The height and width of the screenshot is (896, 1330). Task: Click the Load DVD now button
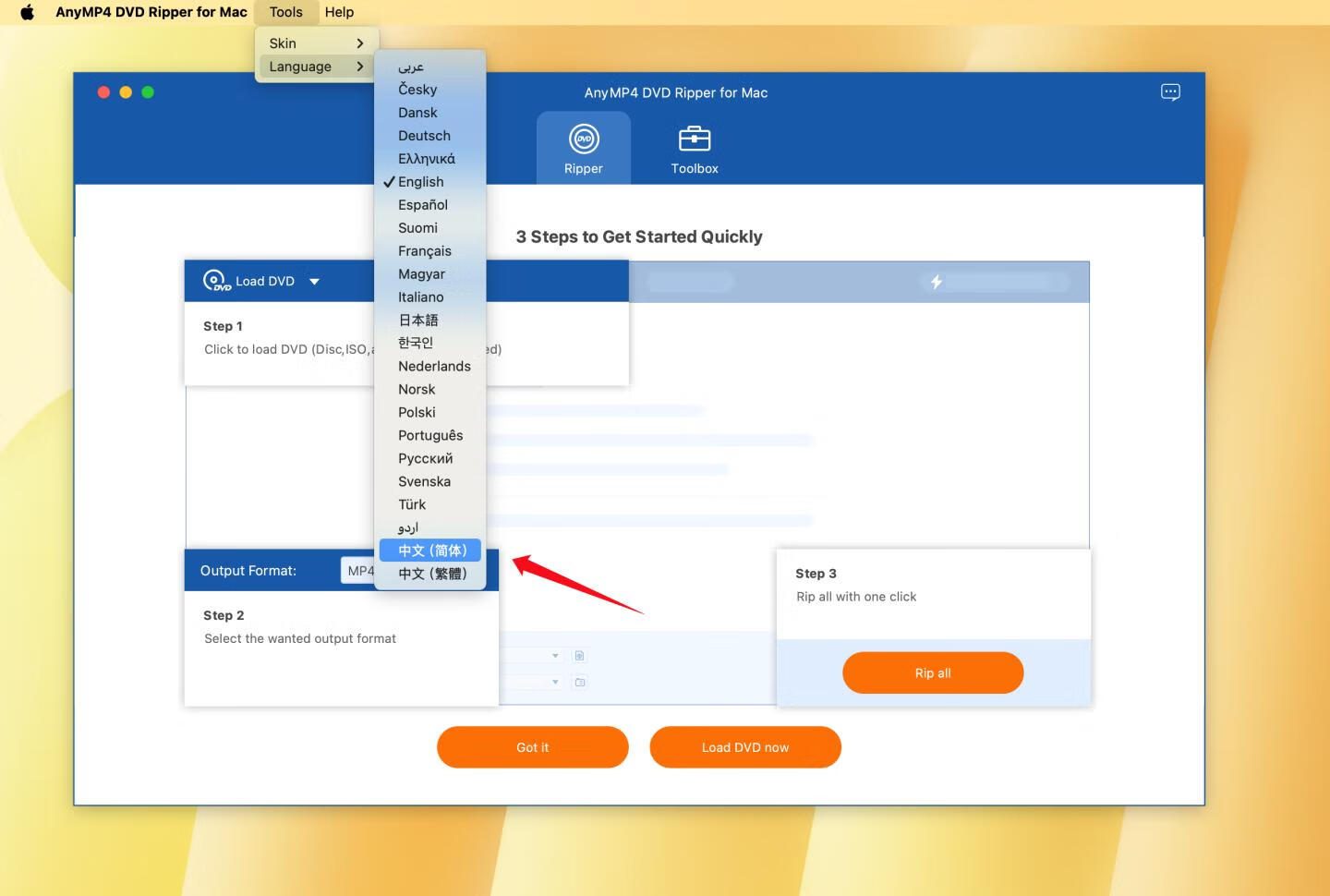pyautogui.click(x=744, y=747)
